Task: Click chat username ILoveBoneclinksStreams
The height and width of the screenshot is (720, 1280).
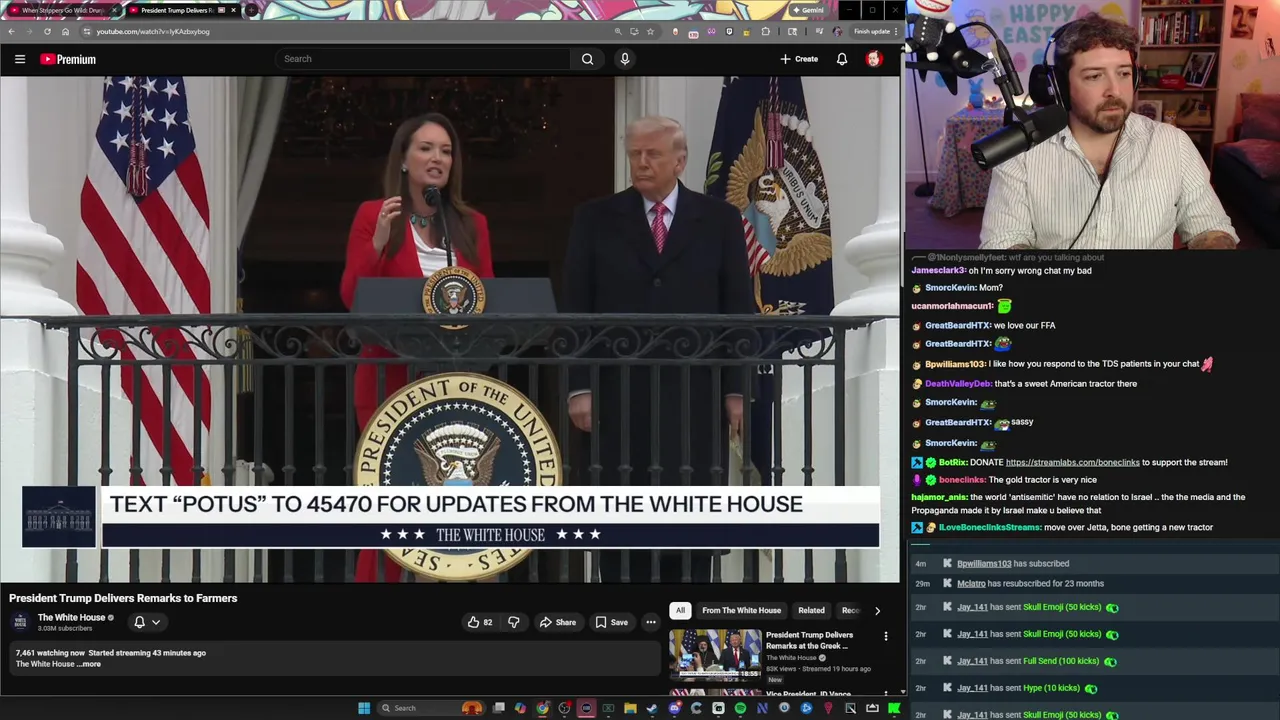Action: pos(990,527)
